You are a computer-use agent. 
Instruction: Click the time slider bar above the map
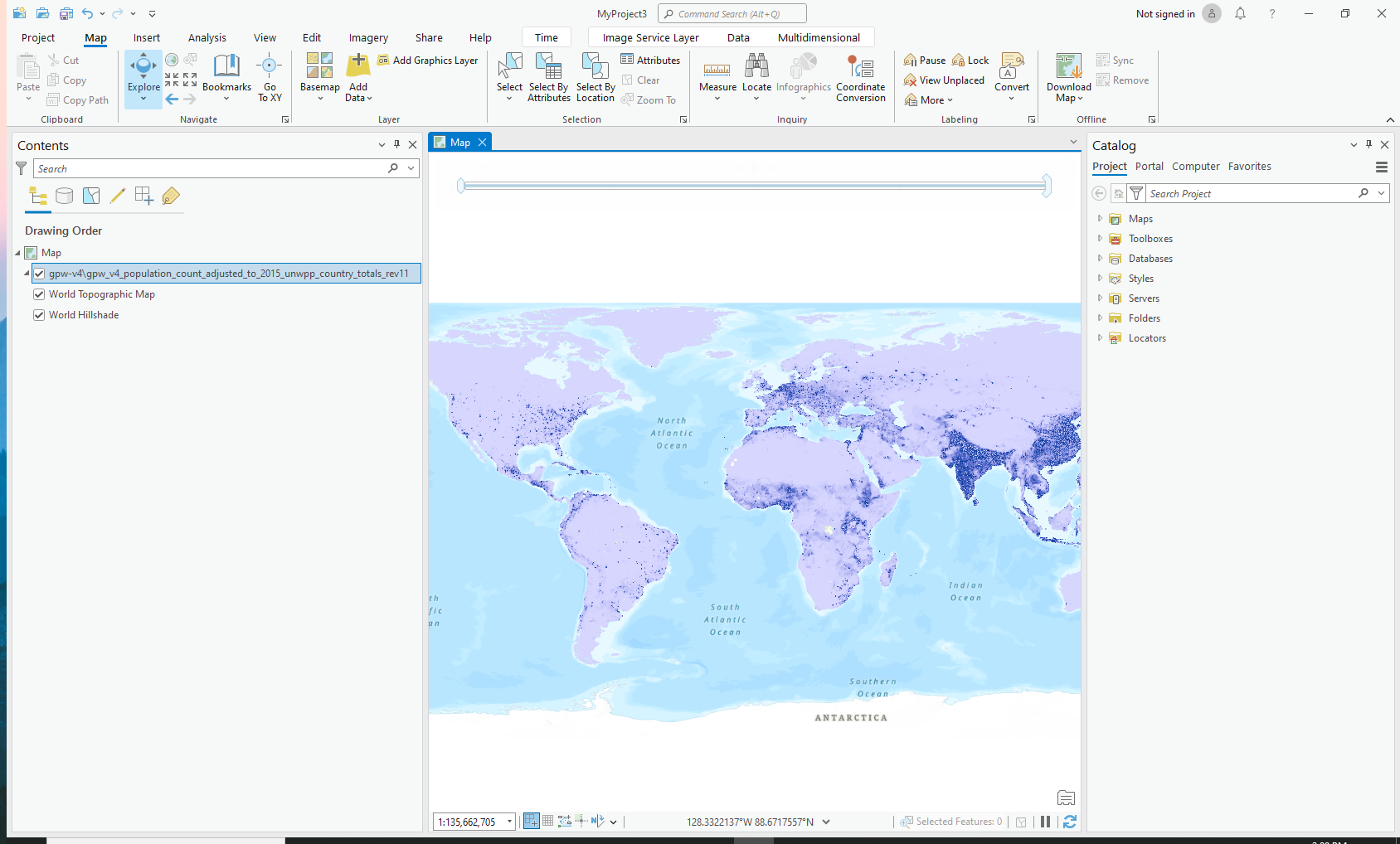coord(753,186)
